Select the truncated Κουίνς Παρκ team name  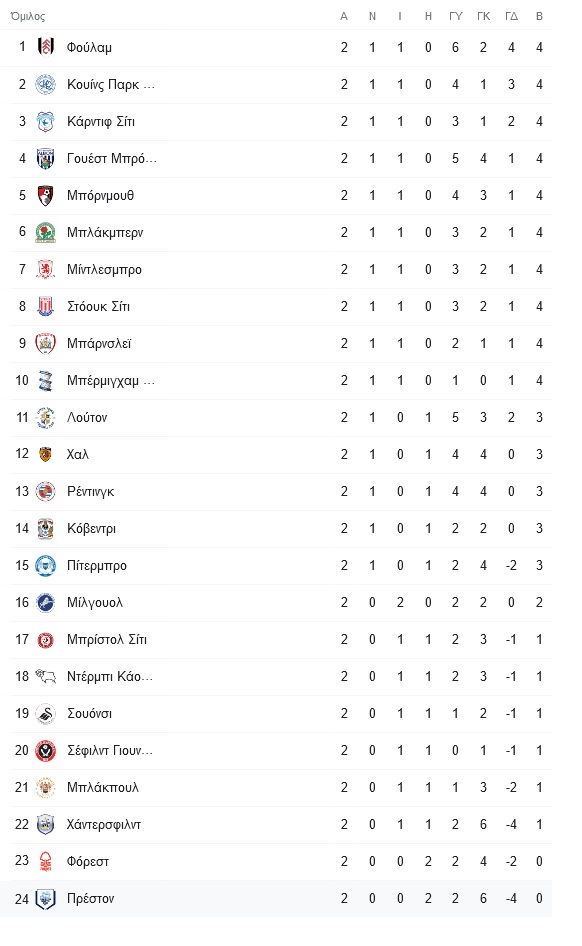coord(111,84)
